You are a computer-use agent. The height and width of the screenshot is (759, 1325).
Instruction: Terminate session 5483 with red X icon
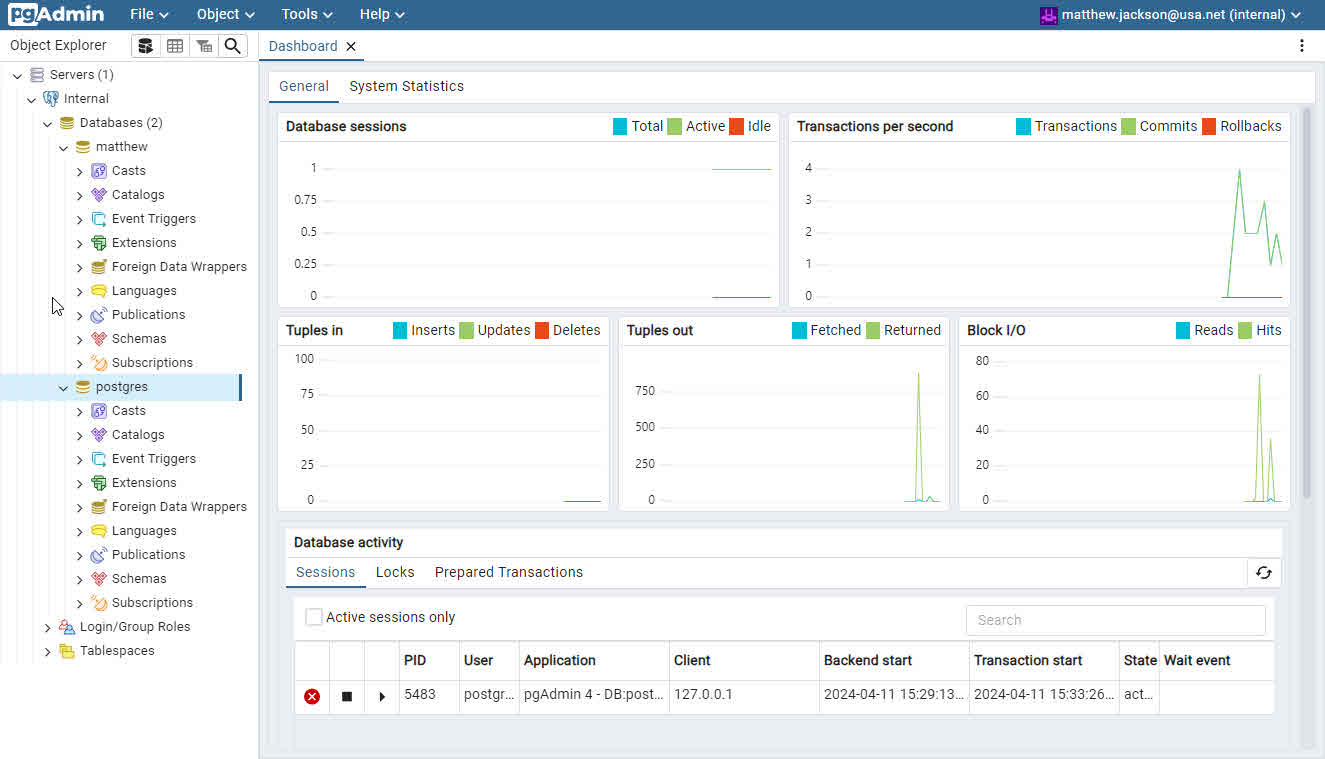[312, 696]
